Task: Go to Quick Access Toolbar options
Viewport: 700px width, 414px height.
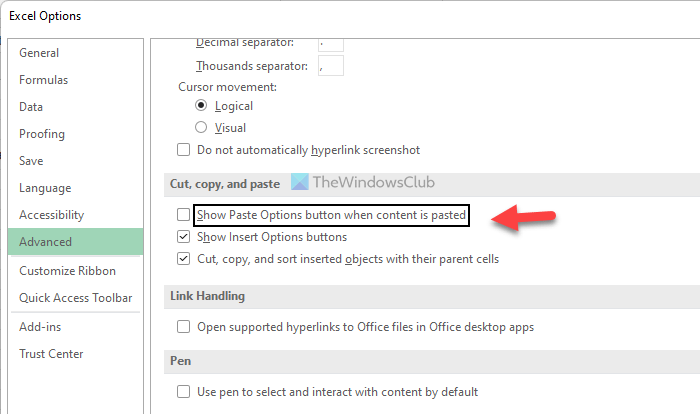Action: tap(75, 298)
